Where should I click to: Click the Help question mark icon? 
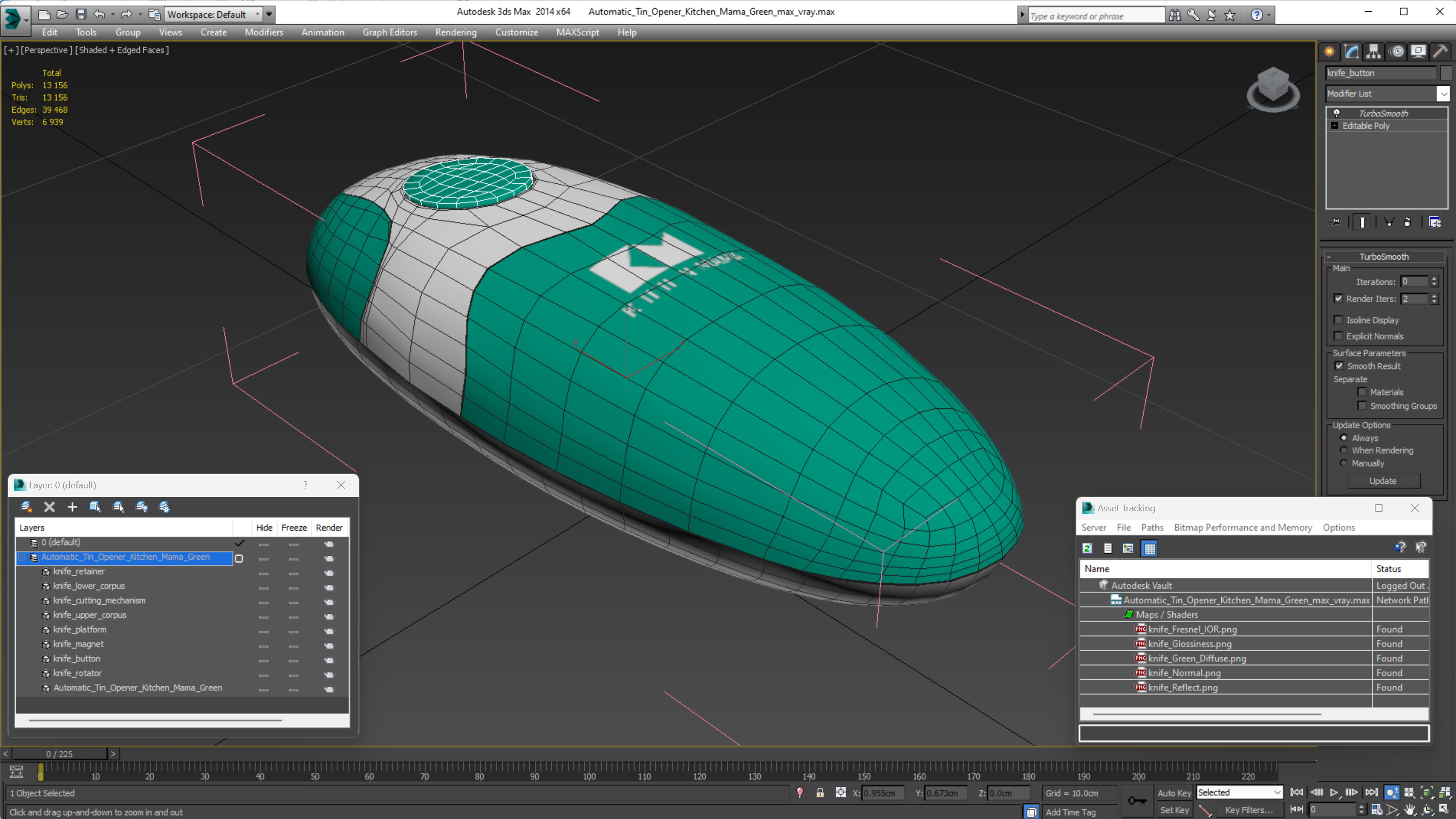coord(1256,15)
